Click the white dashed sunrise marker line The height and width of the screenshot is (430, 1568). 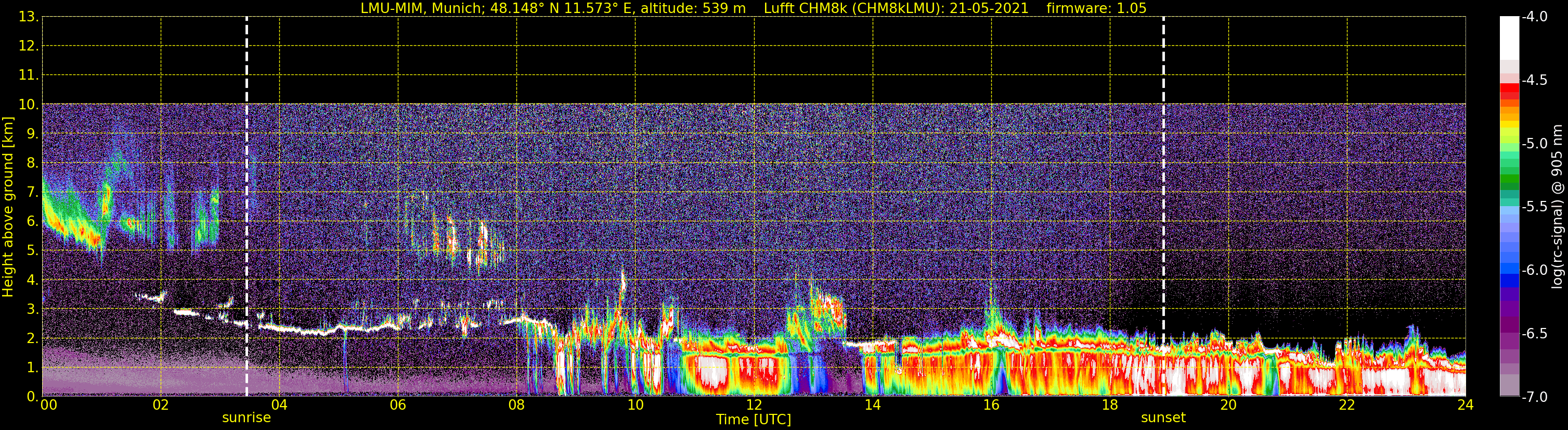point(247,207)
